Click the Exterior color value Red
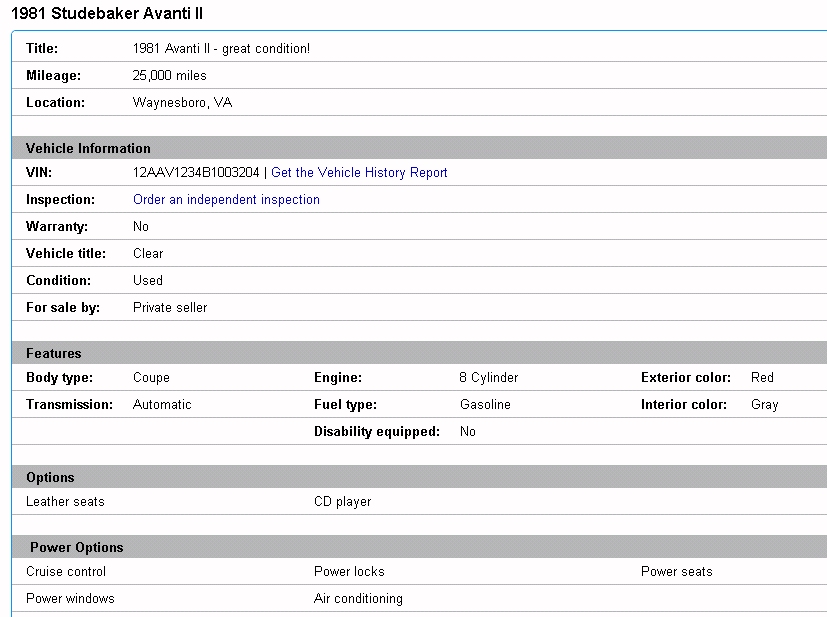827x617 pixels. 762,378
